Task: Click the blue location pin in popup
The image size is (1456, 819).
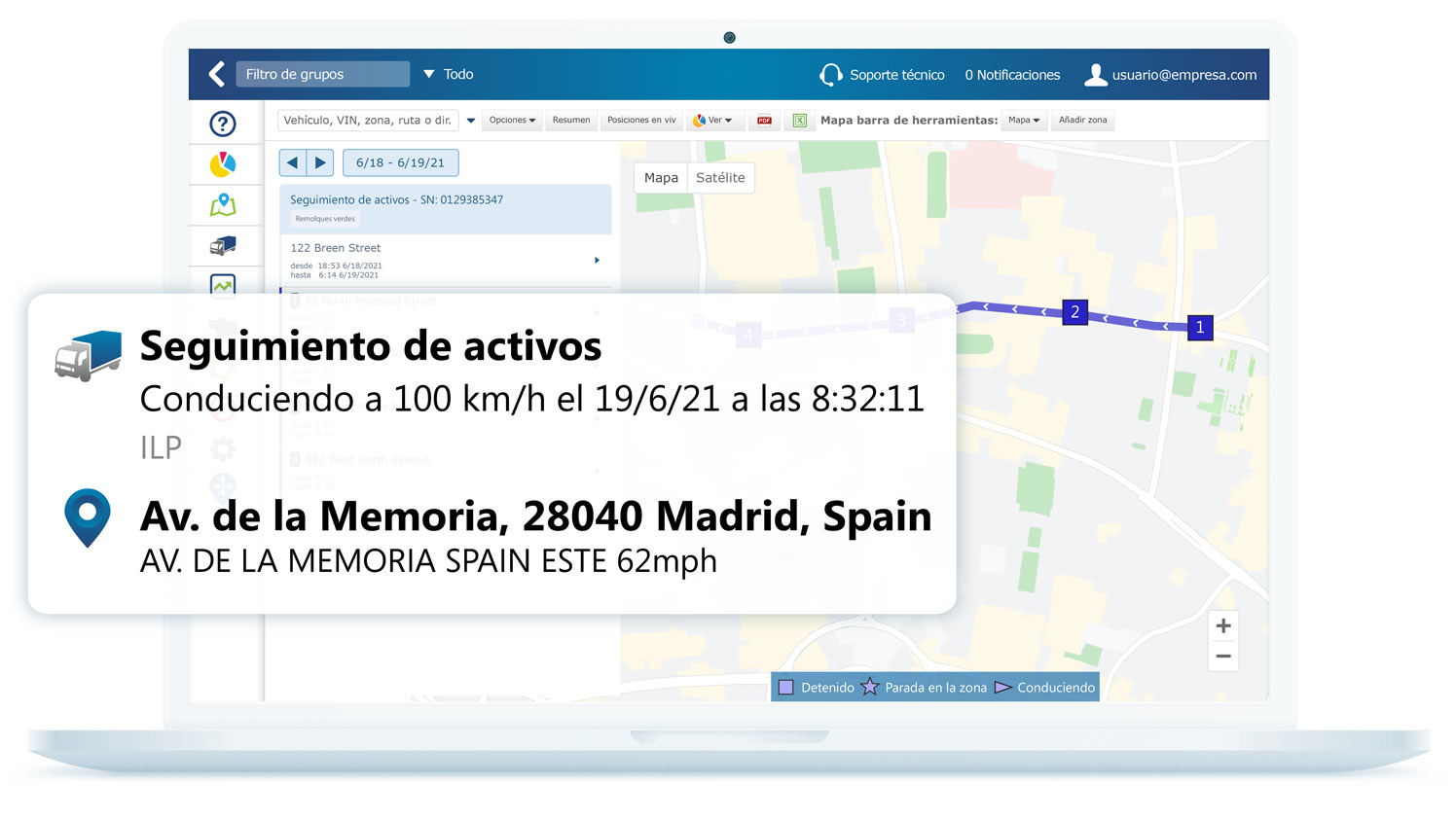Action: [x=88, y=517]
